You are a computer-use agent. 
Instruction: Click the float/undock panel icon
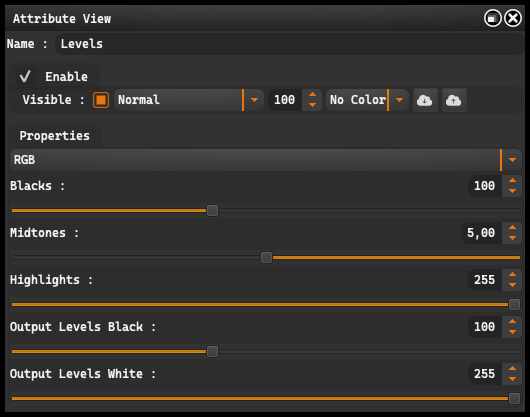click(x=492, y=18)
